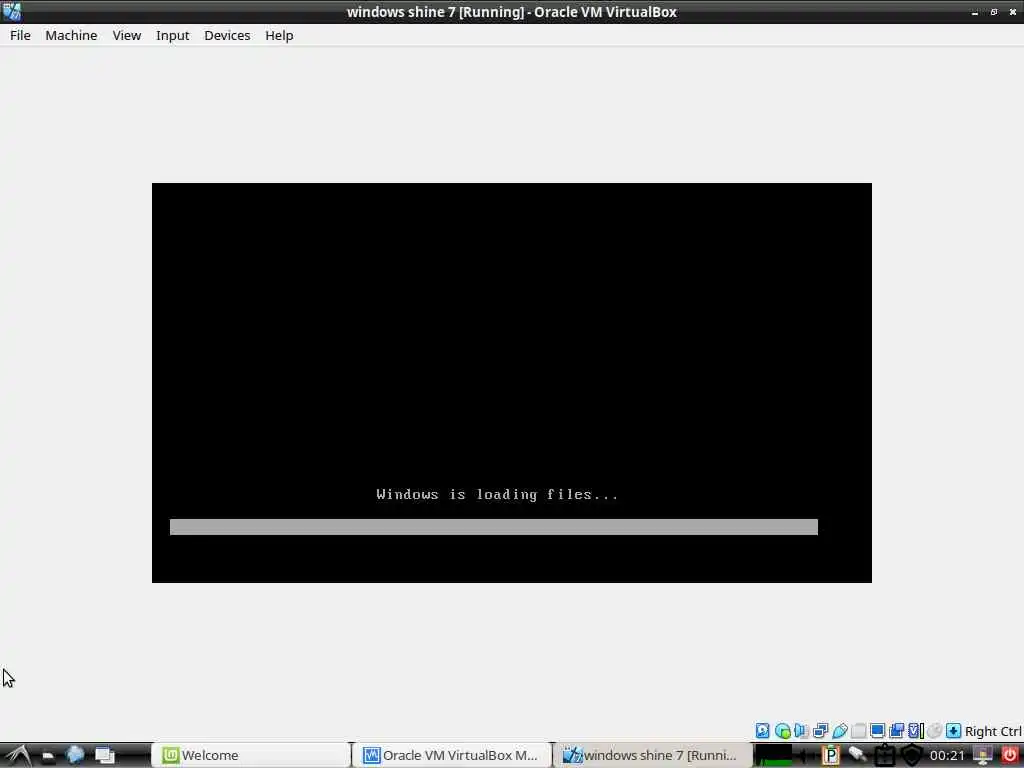Click the Windows loading progress bar

point(494,527)
